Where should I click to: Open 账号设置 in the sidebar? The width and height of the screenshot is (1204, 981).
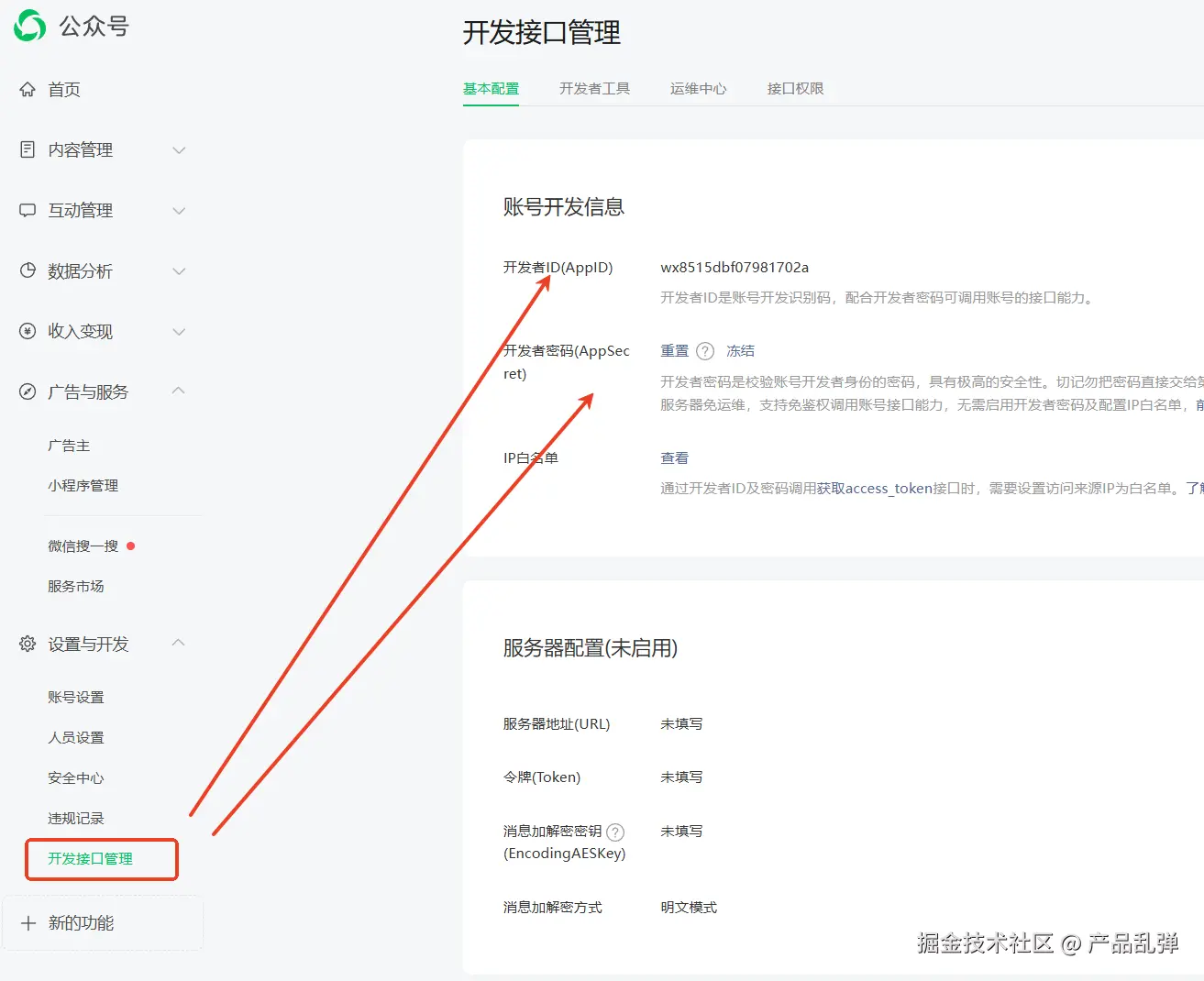[75, 698]
